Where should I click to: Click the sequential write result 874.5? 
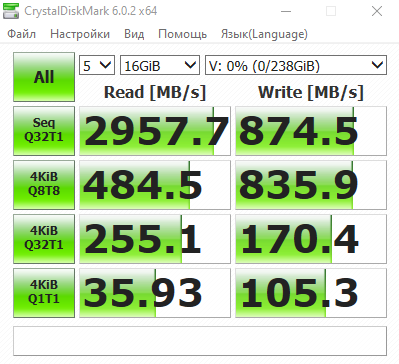click(x=311, y=131)
